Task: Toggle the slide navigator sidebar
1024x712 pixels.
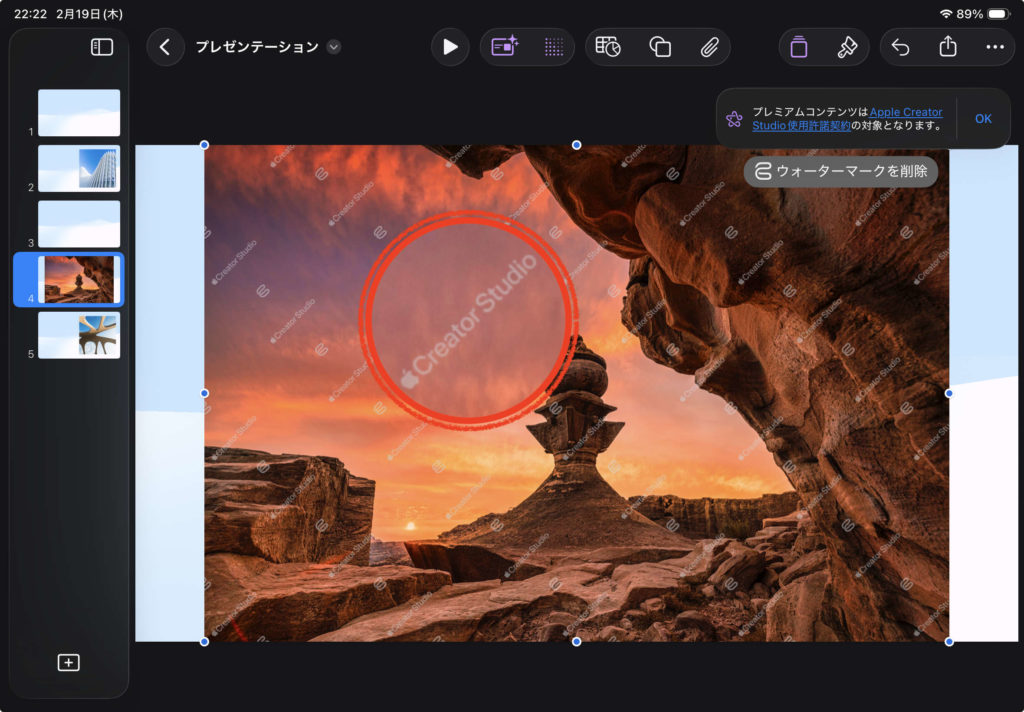Action: (x=102, y=47)
